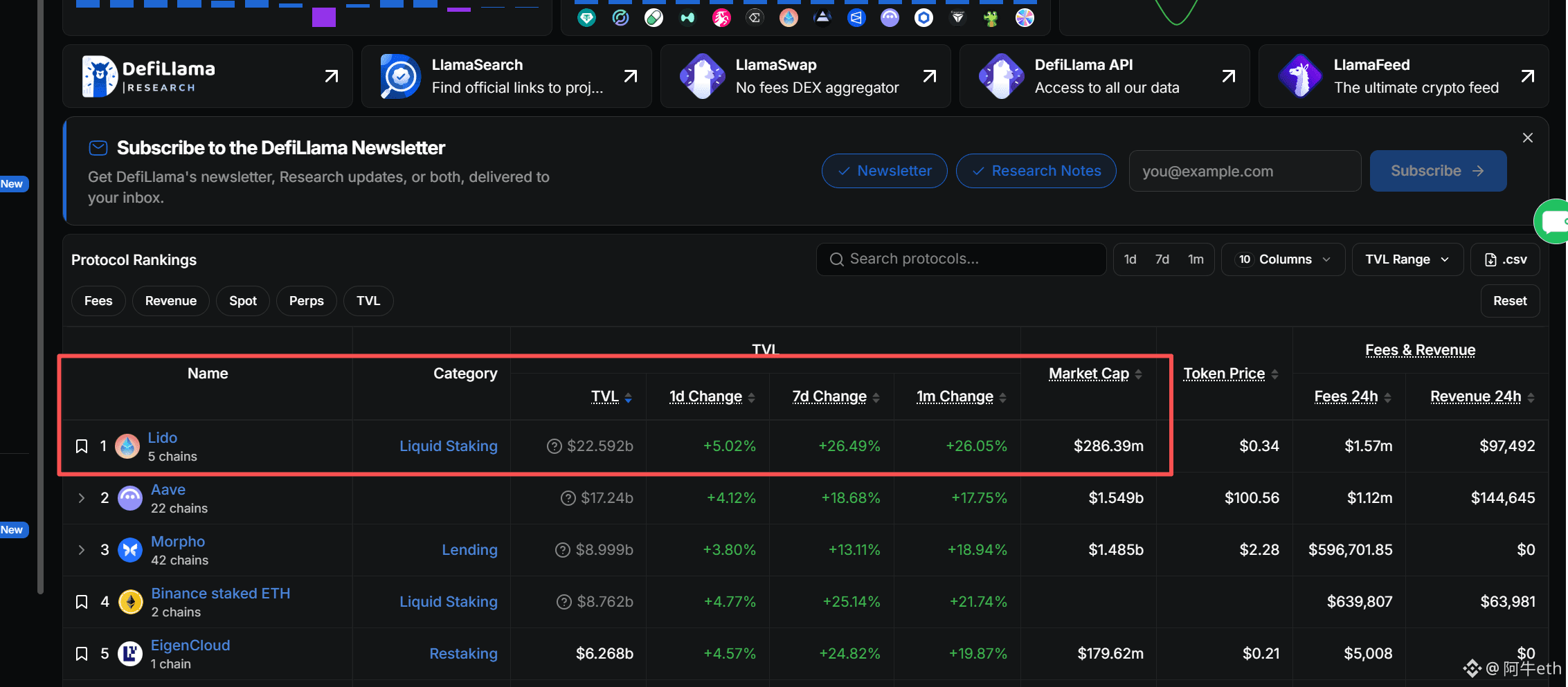Click the Lido logo in the Lido row
This screenshot has width=1568, height=687.
[127, 446]
